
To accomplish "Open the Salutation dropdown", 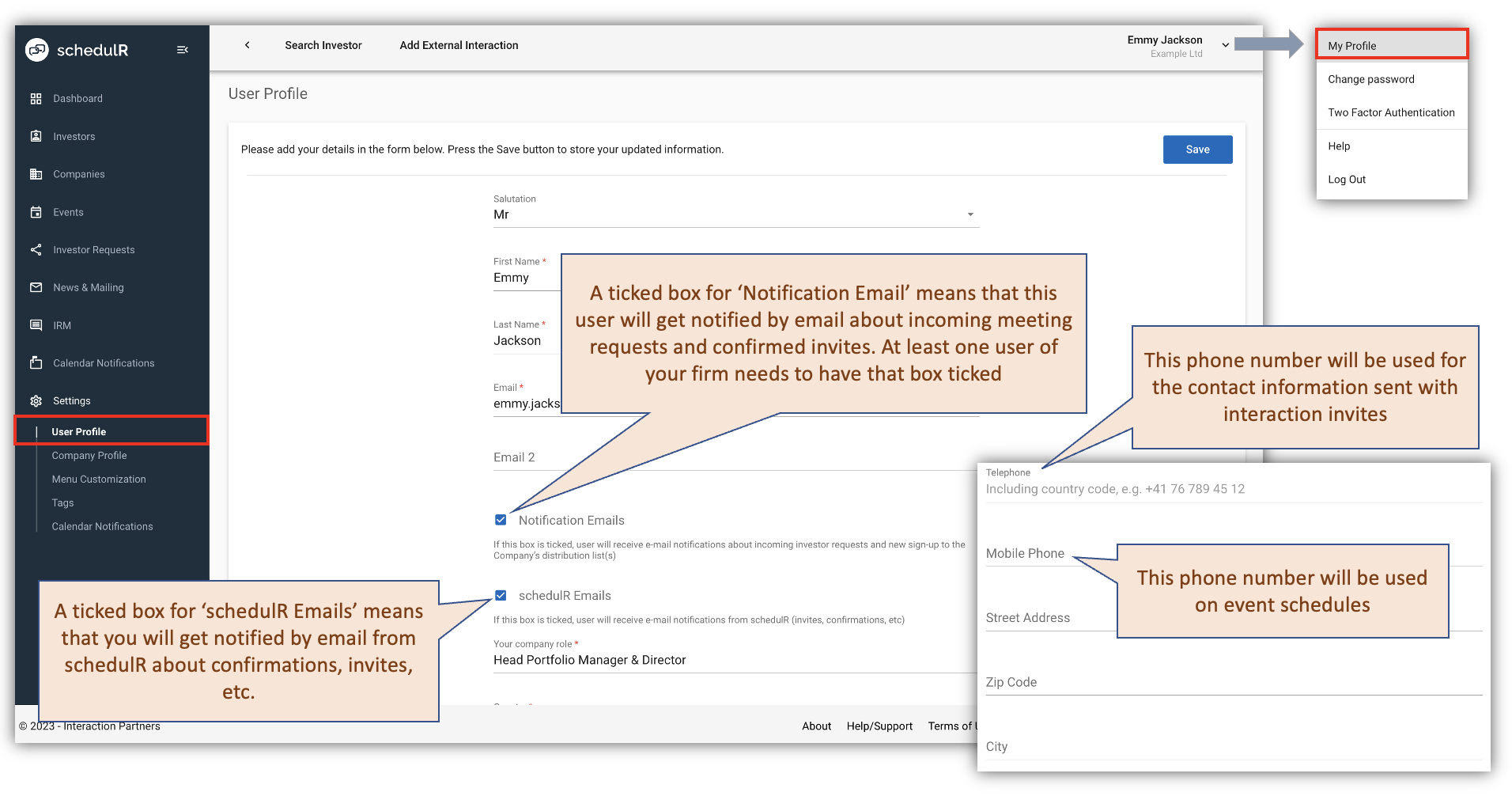I will [x=970, y=214].
